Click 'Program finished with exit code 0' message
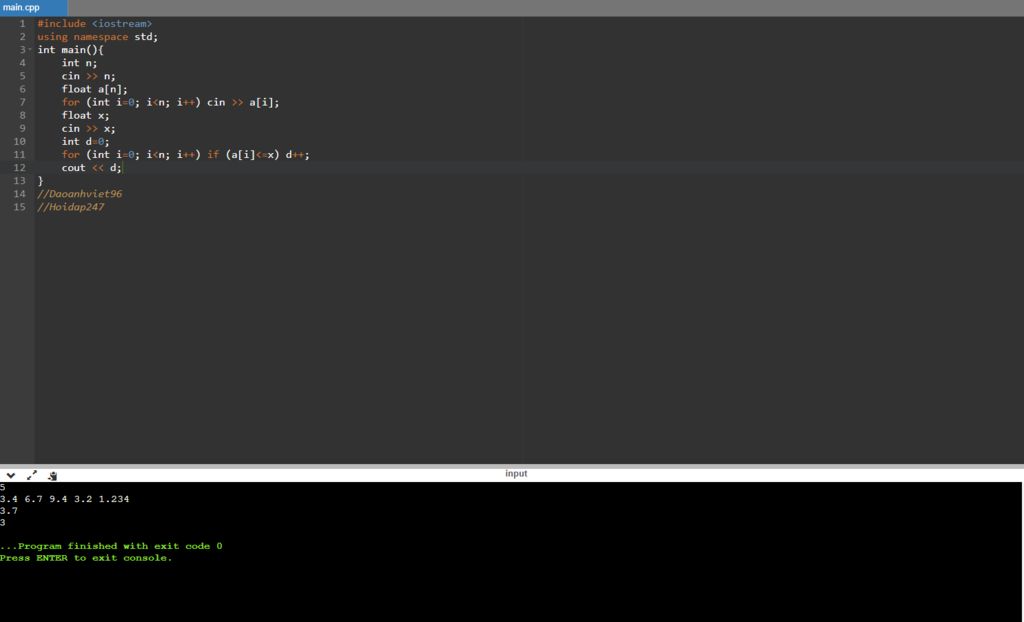The width and height of the screenshot is (1024, 622). coord(111,546)
